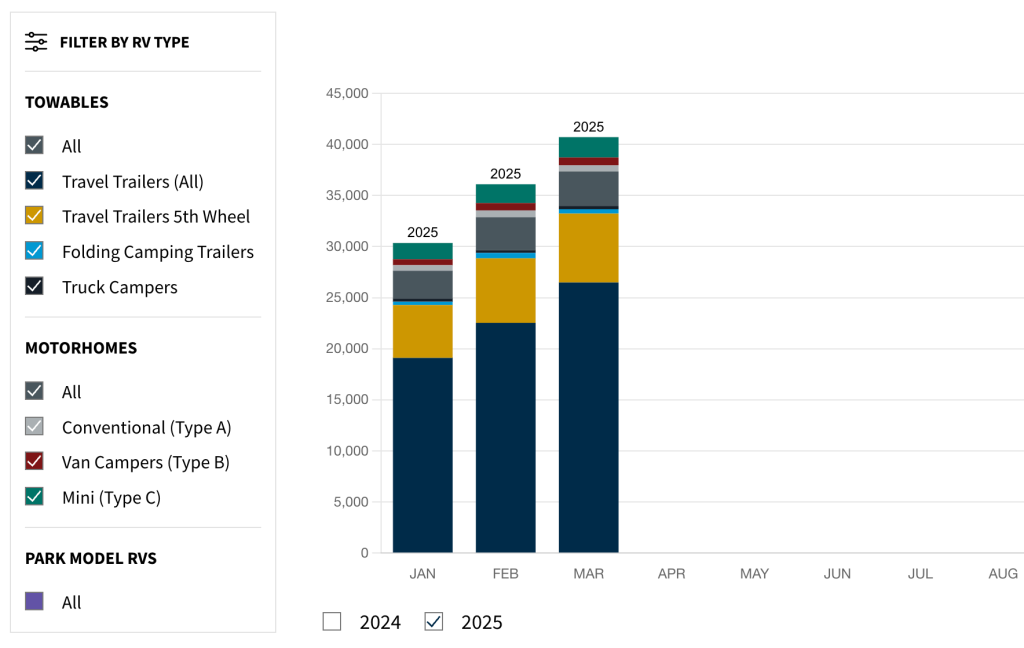Uncheck the Truck Campers checkbox

[34, 287]
